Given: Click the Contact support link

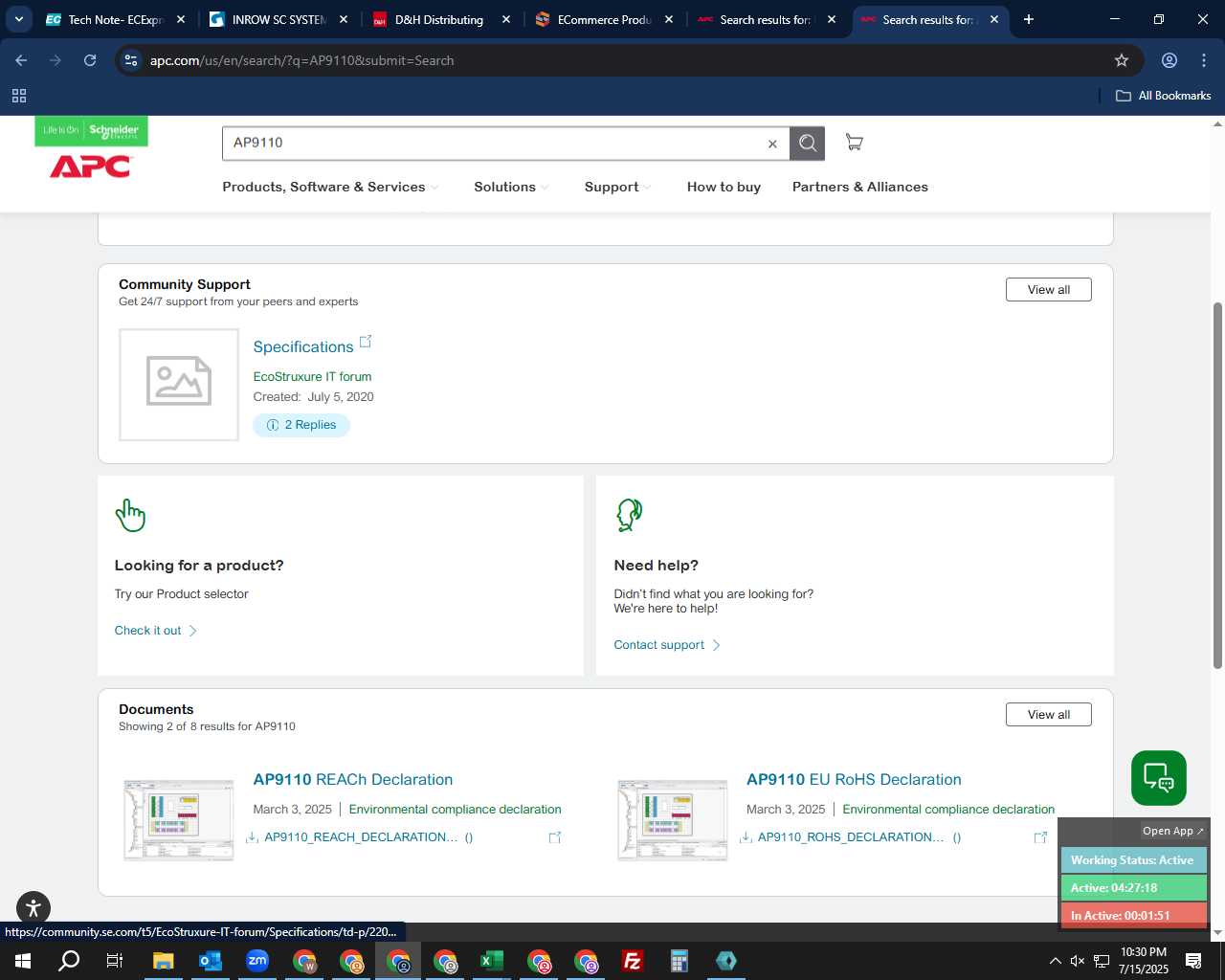Looking at the screenshot, I should point(666,645).
